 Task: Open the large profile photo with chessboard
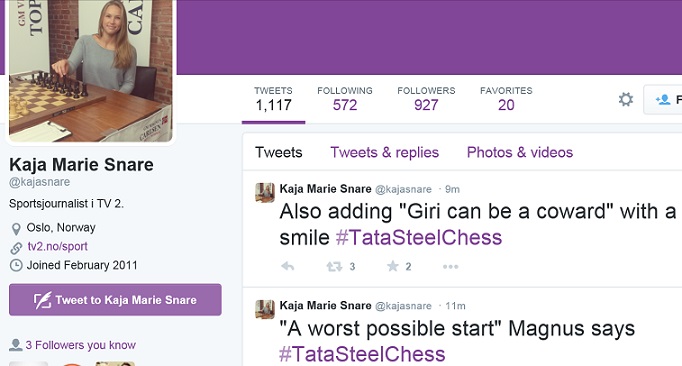pyautogui.click(x=91, y=71)
